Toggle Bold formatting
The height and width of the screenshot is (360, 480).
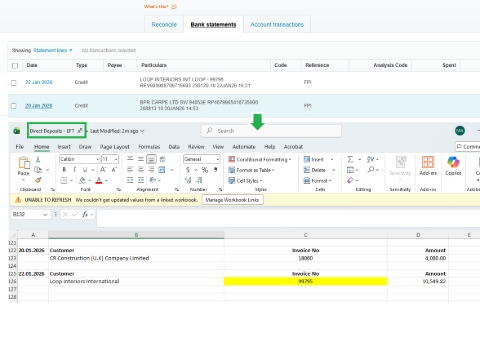pyautogui.click(x=64, y=170)
